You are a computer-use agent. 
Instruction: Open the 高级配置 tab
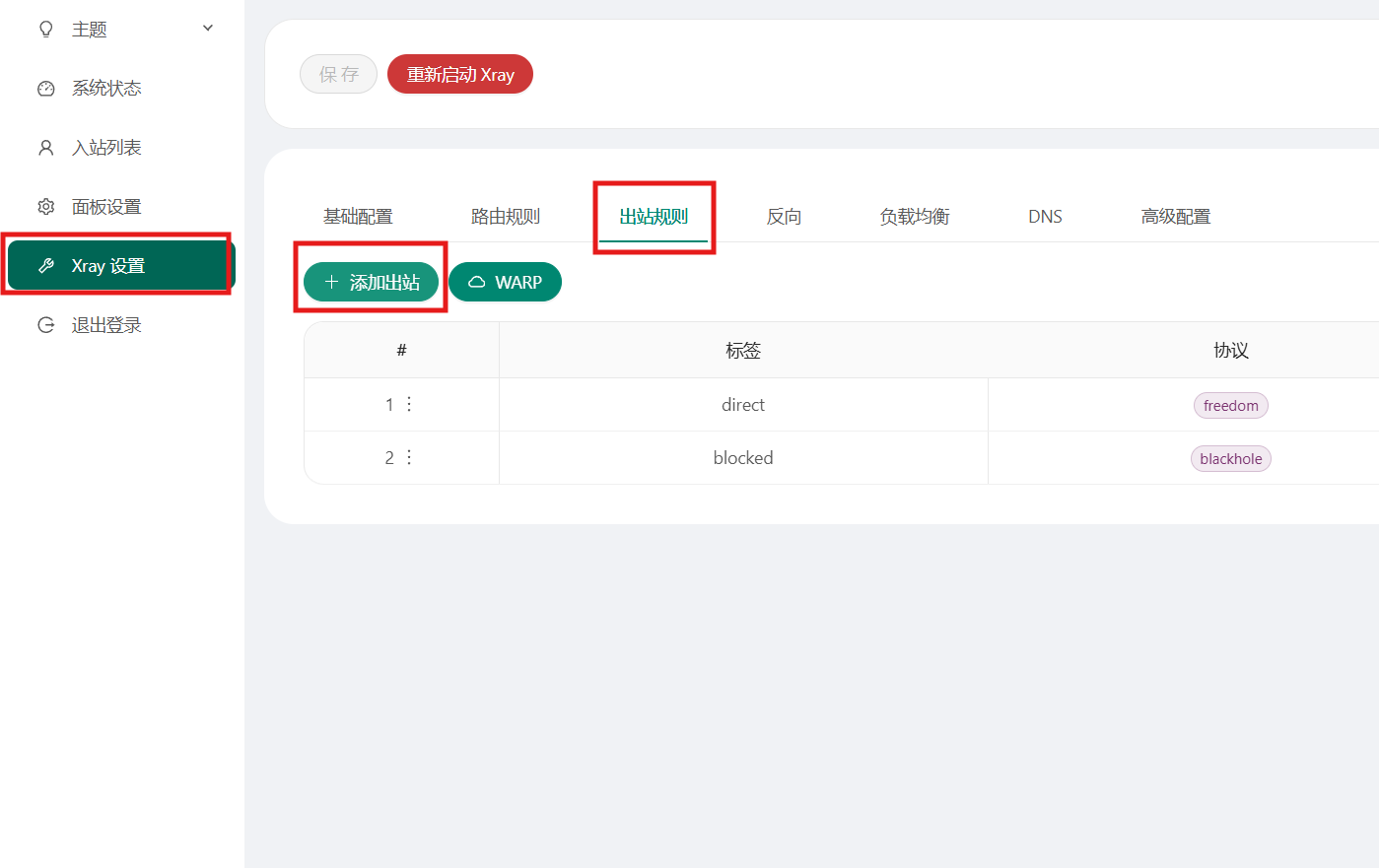click(x=1176, y=216)
